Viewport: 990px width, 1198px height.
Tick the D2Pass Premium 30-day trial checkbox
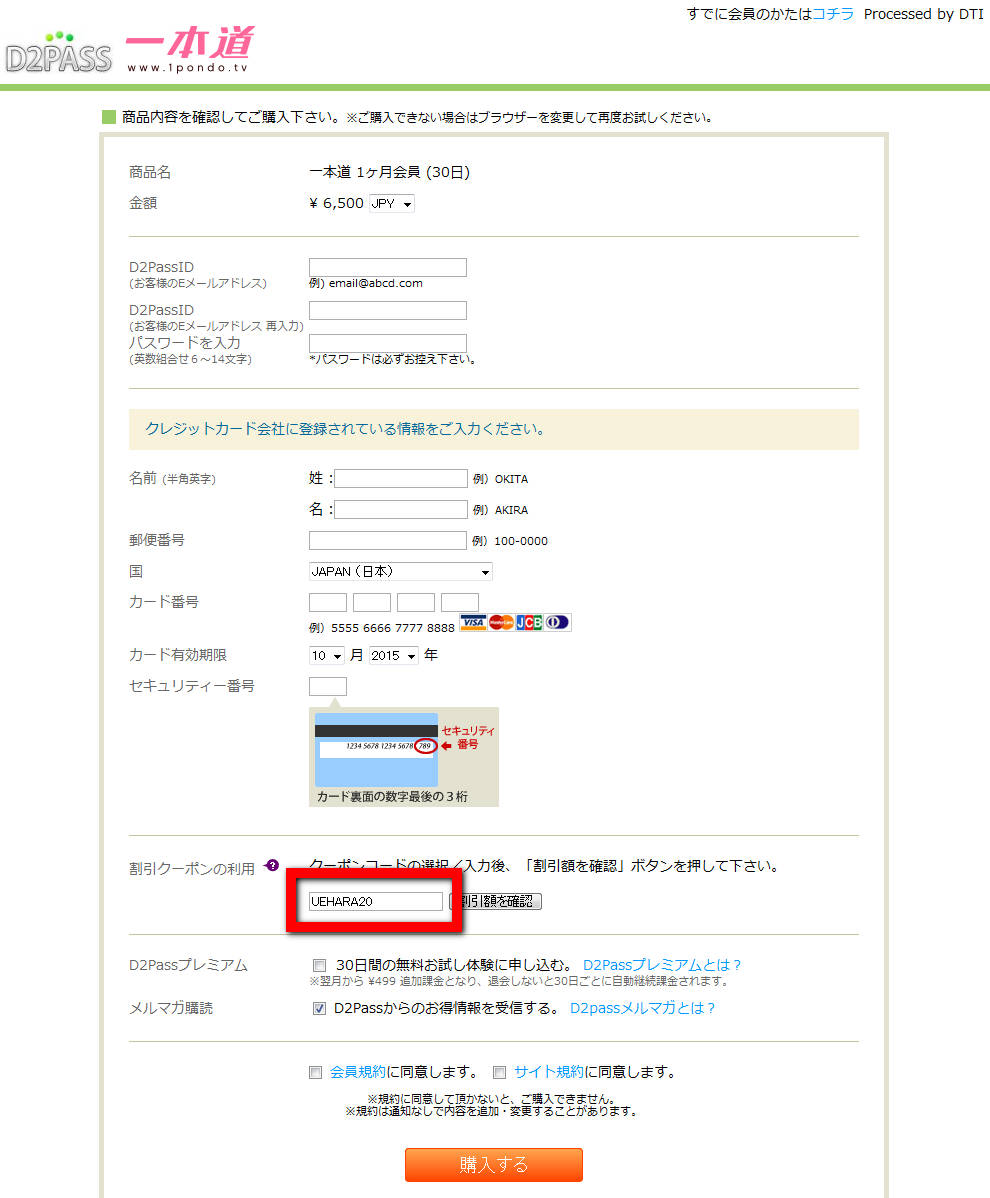tap(319, 965)
